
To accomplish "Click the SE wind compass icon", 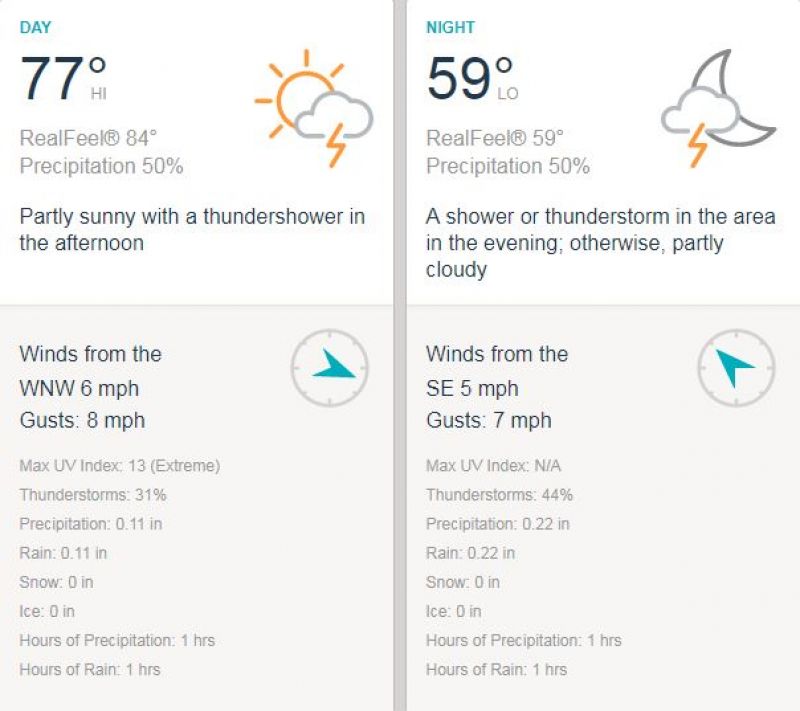I will (x=736, y=368).
